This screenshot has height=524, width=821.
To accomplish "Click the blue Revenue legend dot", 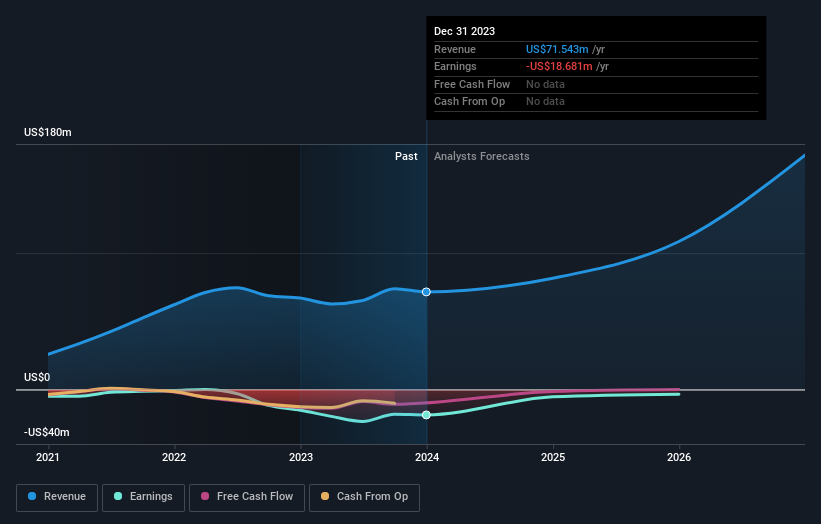I will click(x=32, y=496).
